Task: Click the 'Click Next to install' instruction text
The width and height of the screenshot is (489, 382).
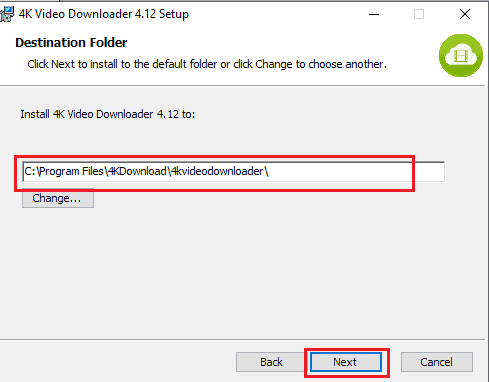Action: [207, 64]
